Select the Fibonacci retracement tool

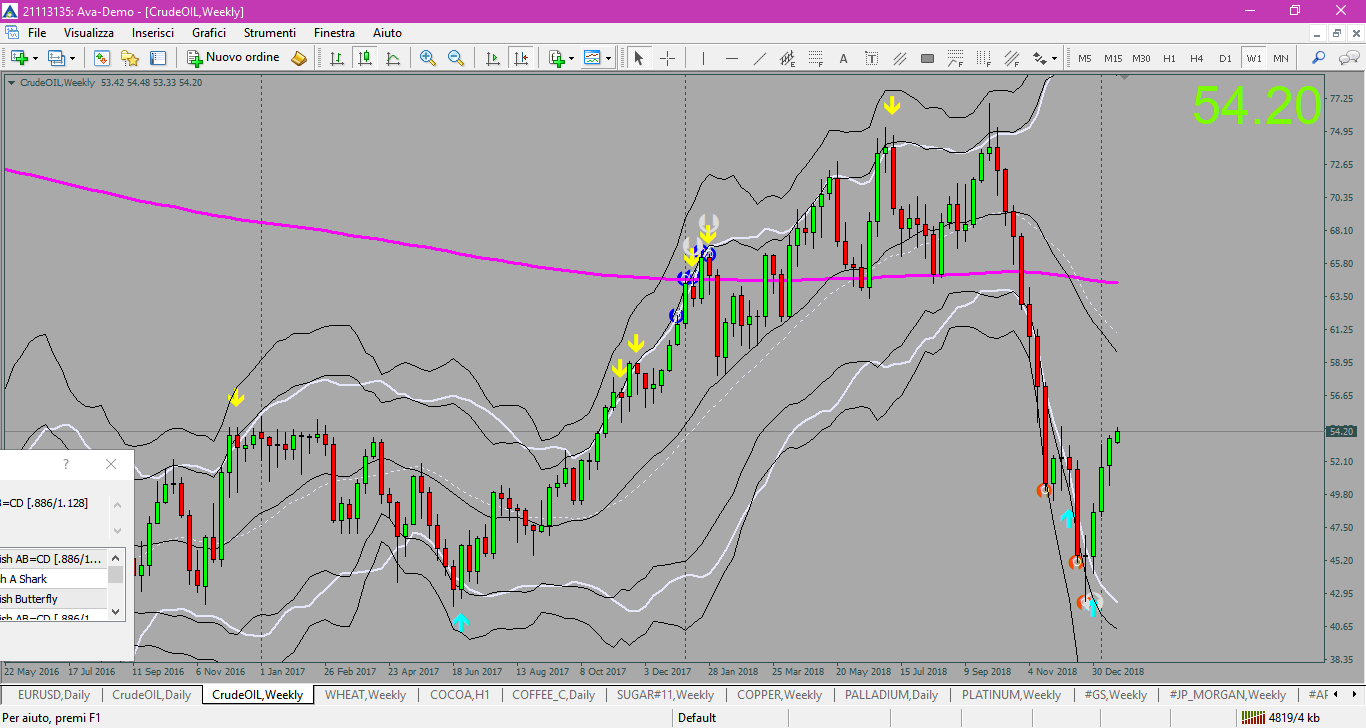click(x=815, y=58)
